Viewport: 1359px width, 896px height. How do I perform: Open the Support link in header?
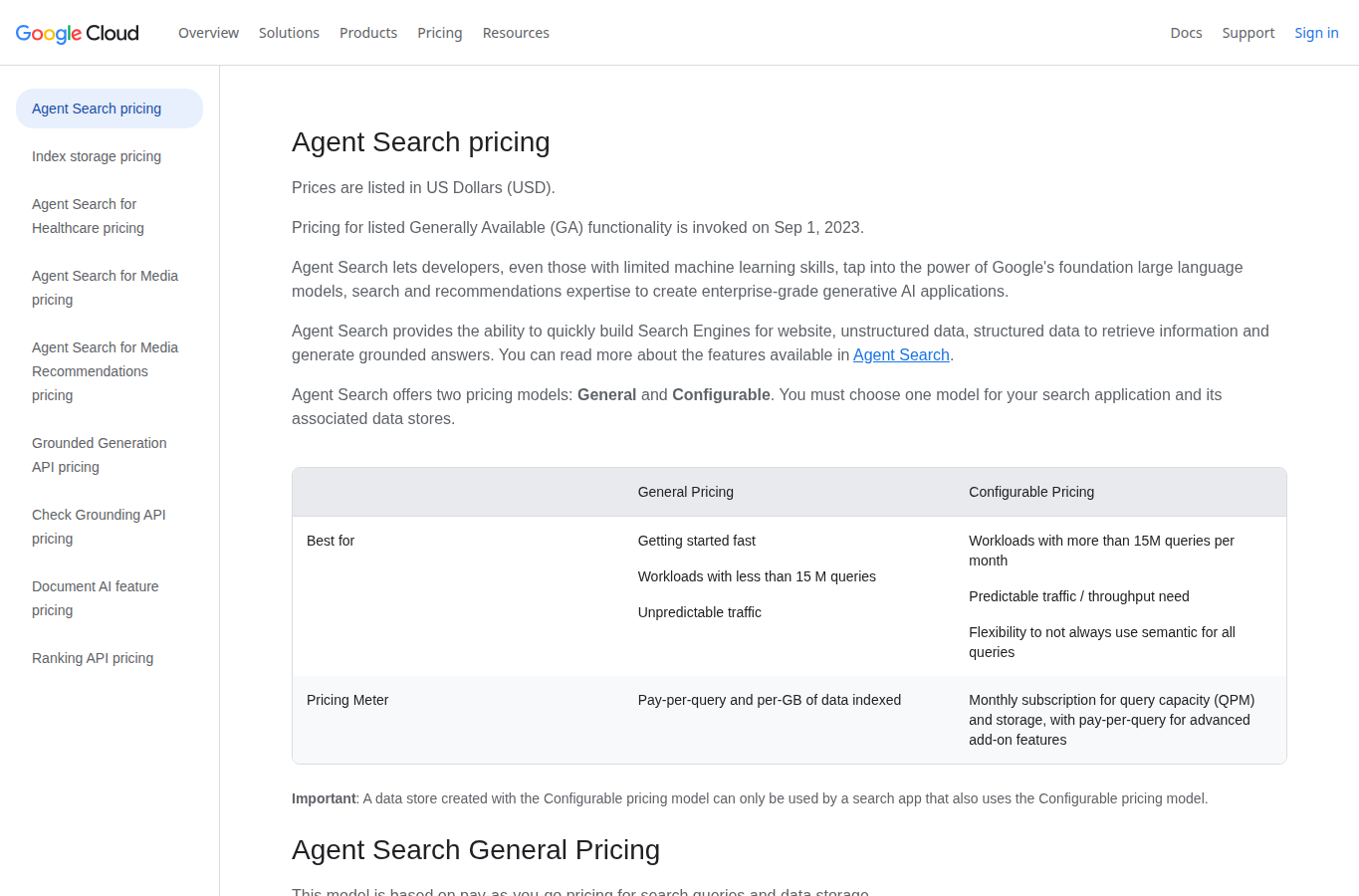[x=1248, y=33]
